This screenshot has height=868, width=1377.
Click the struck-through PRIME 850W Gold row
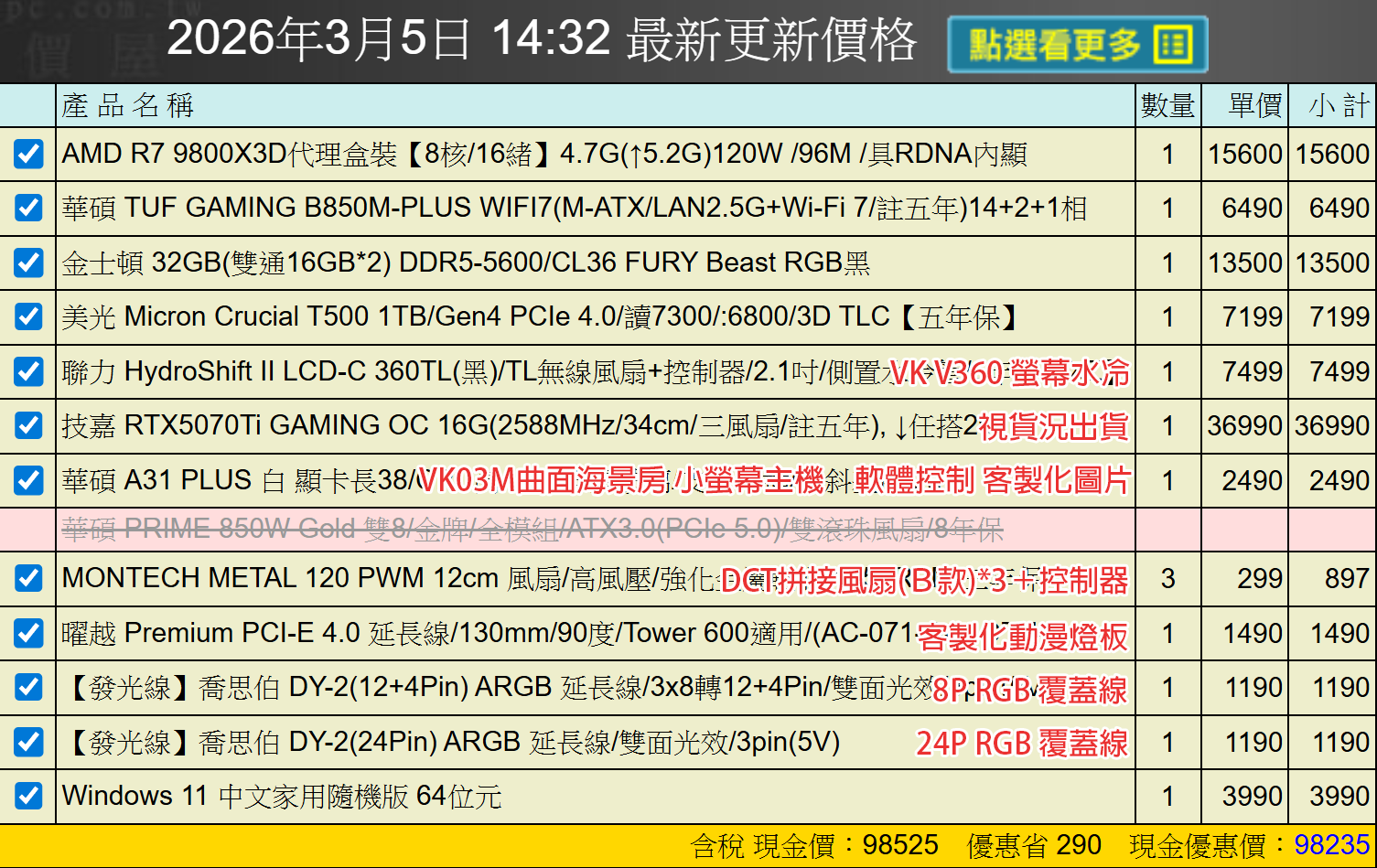(532, 529)
